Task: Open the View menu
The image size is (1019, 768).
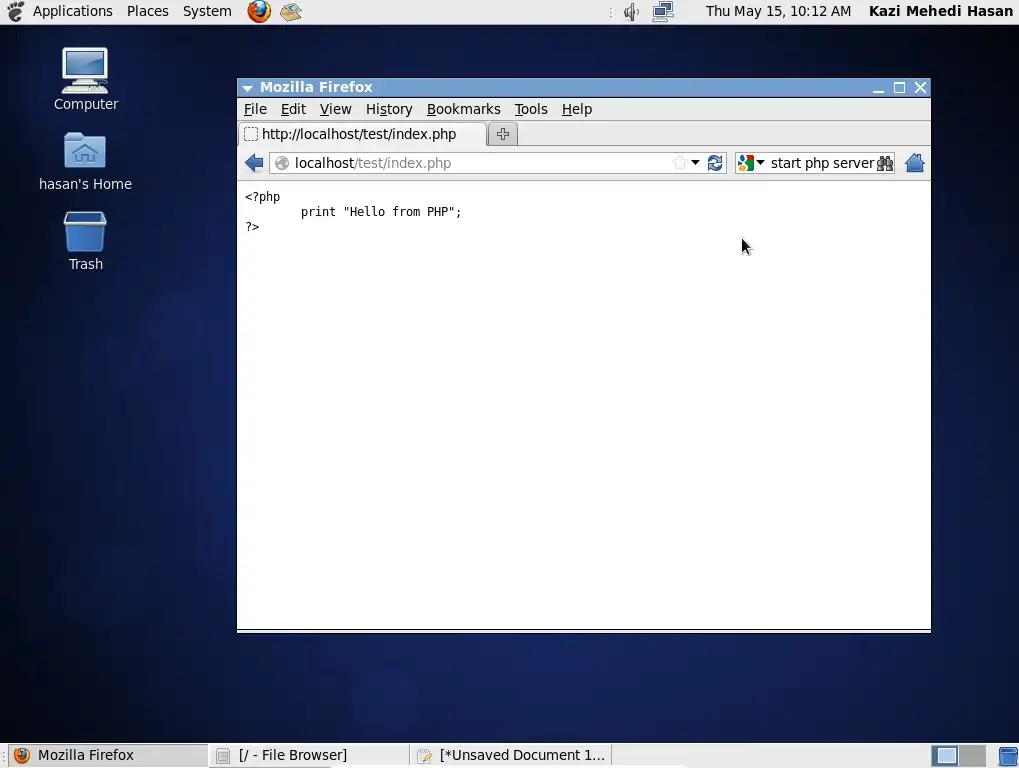Action: coord(335,109)
